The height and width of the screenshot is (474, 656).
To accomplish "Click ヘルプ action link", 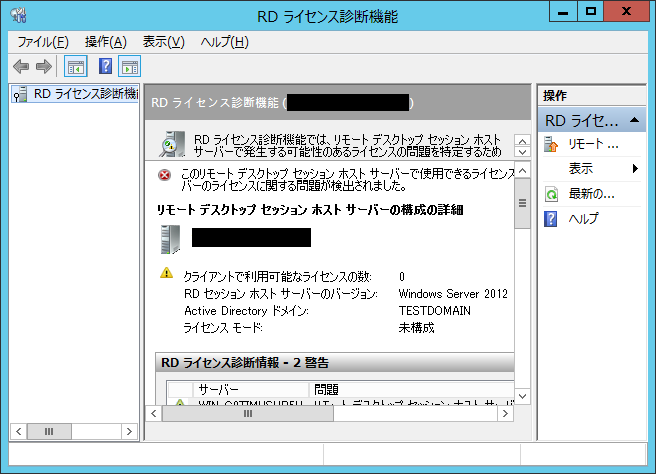I will click(583, 219).
